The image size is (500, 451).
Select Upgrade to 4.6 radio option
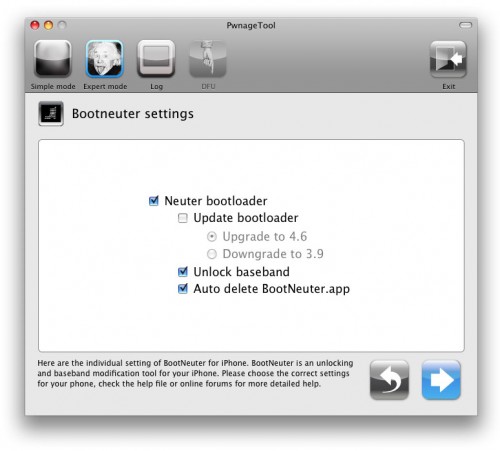tap(212, 237)
